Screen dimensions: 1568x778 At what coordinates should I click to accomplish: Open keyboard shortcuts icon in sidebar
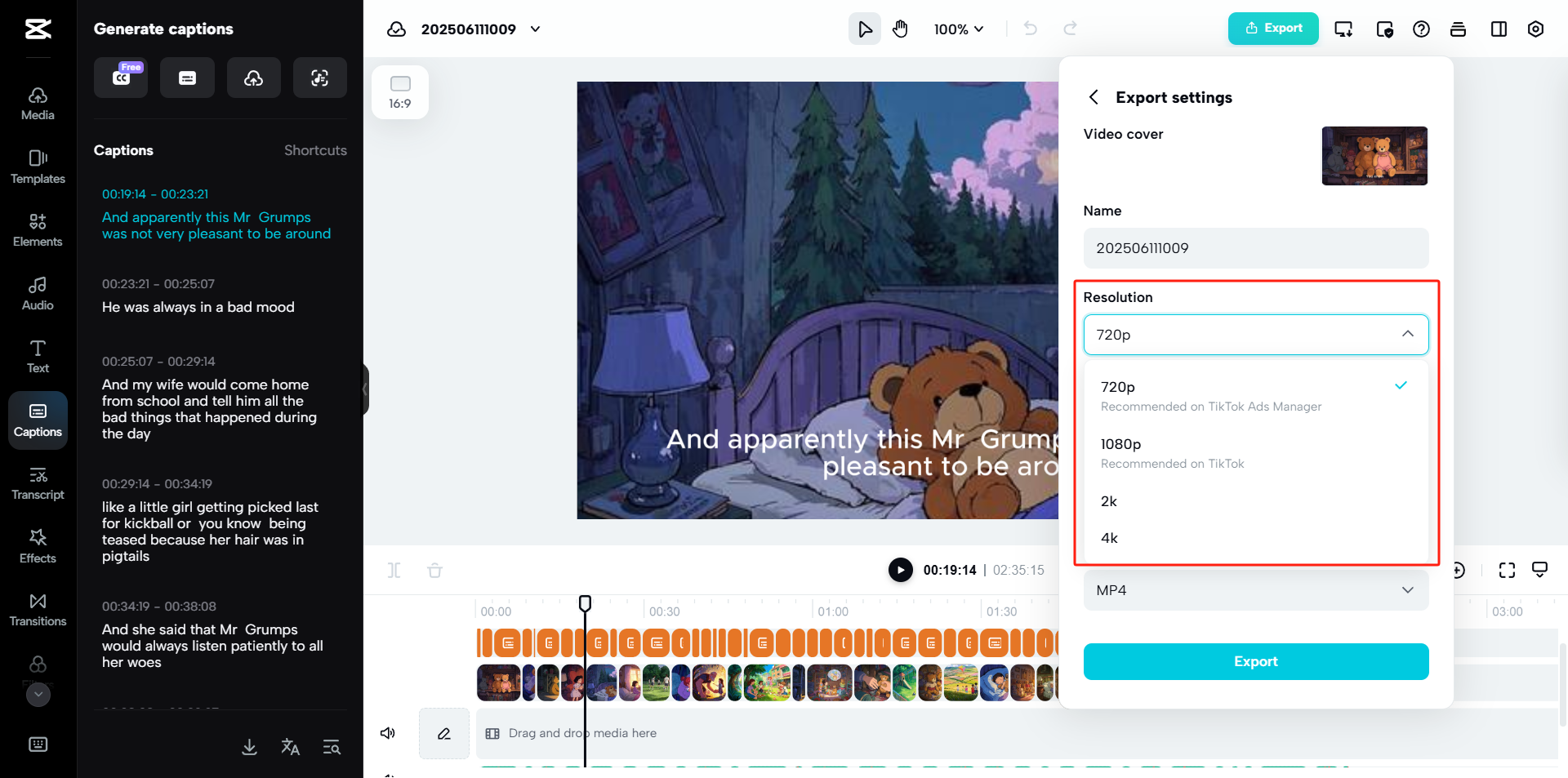(x=38, y=745)
